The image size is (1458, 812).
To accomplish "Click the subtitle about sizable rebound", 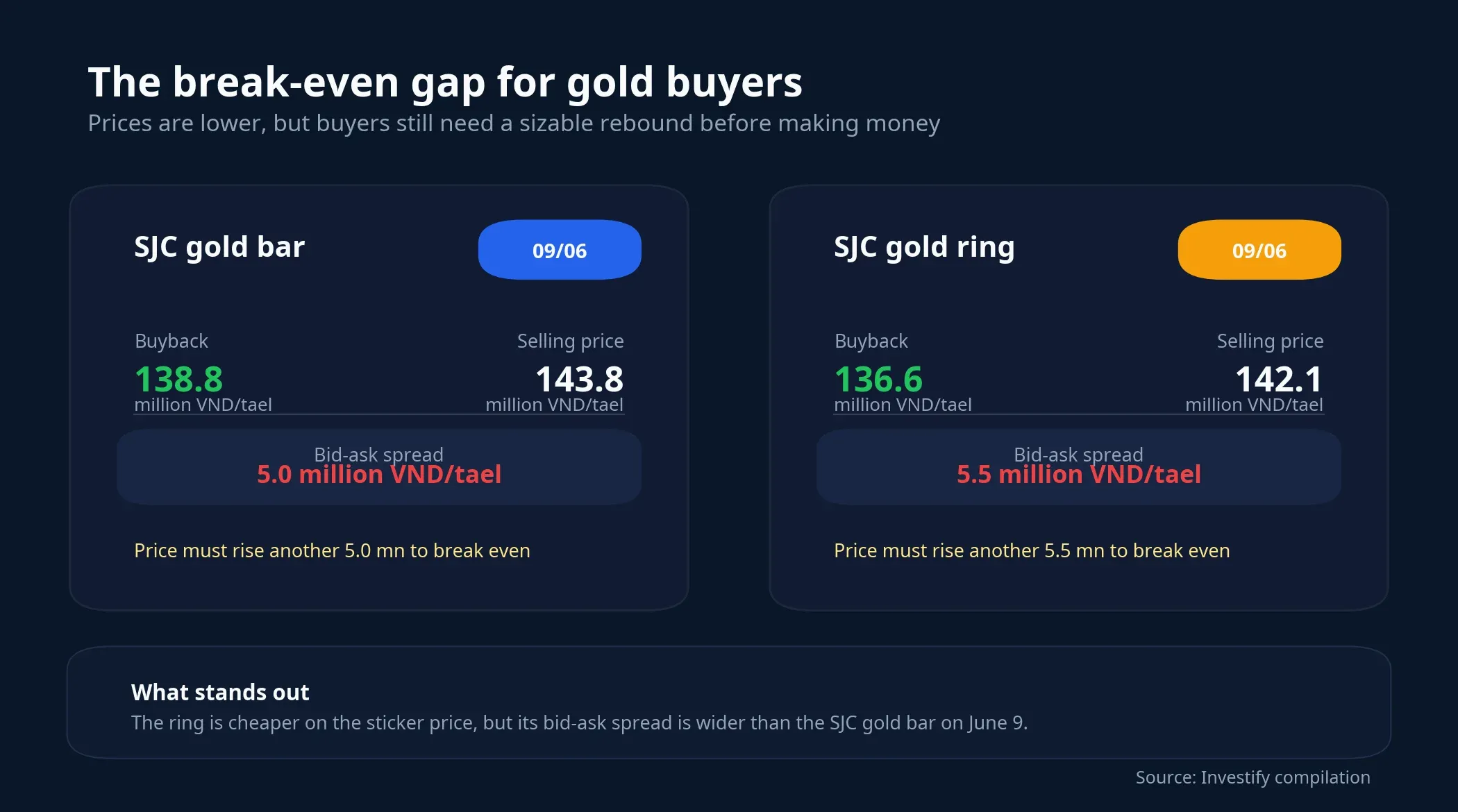I will 514,124.
